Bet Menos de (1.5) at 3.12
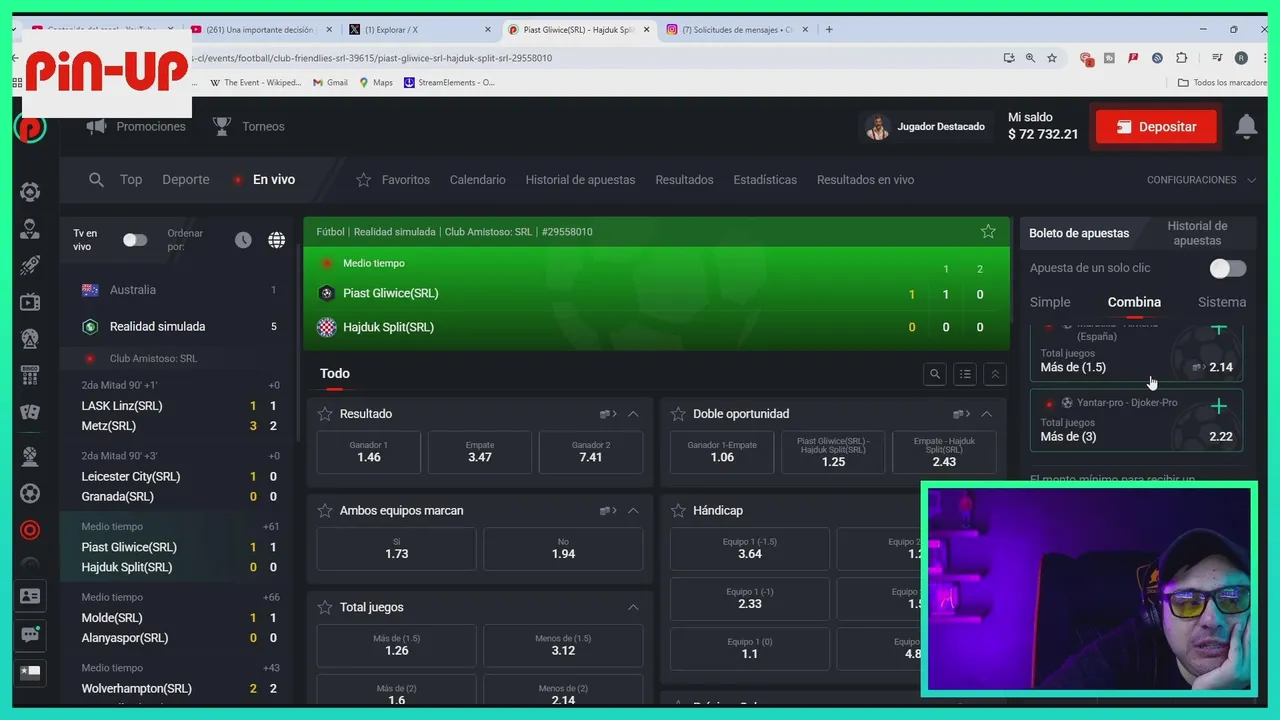 tap(563, 645)
